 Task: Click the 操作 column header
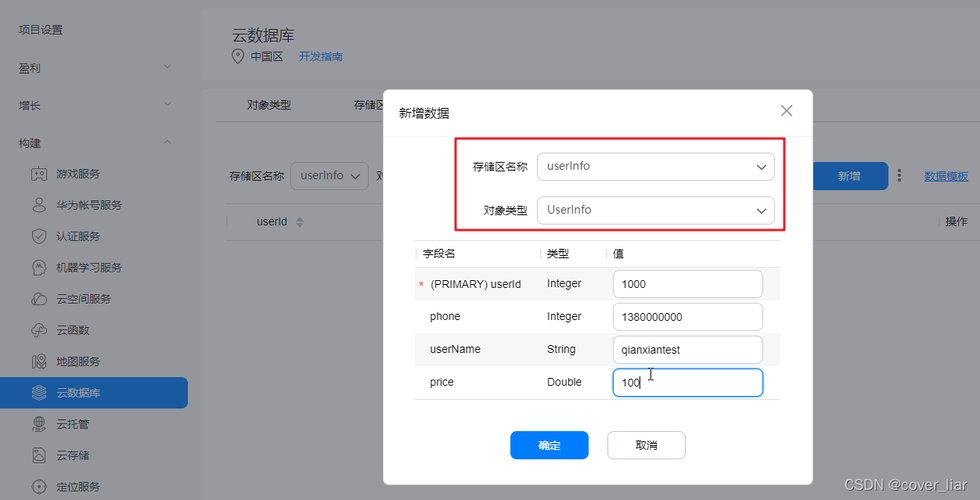point(956,221)
